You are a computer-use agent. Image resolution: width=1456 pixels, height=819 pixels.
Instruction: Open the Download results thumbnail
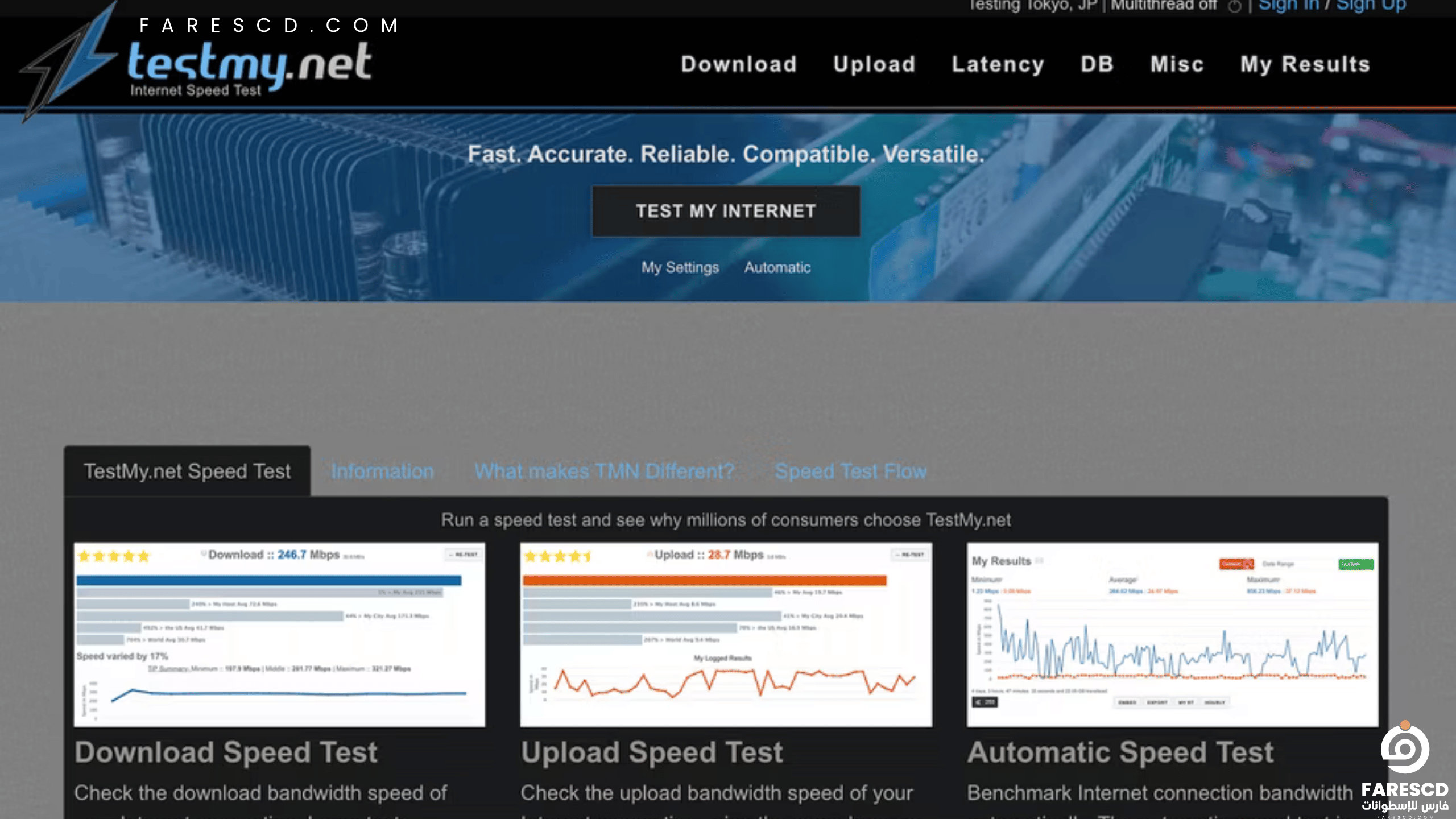(279, 635)
